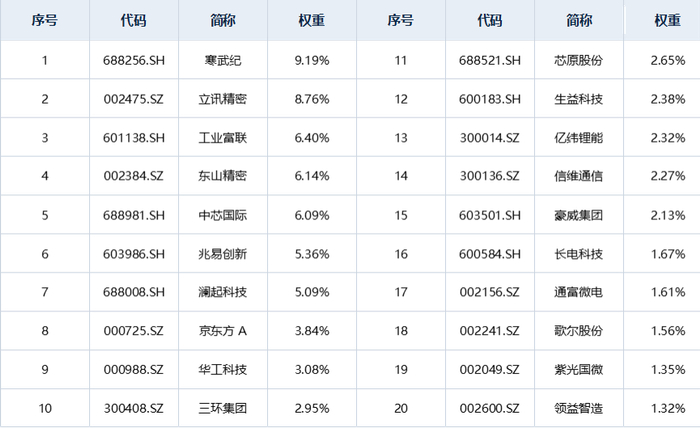Click code 002241.SZ
Image resolution: width=700 pixels, height=428 pixels.
click(x=490, y=331)
